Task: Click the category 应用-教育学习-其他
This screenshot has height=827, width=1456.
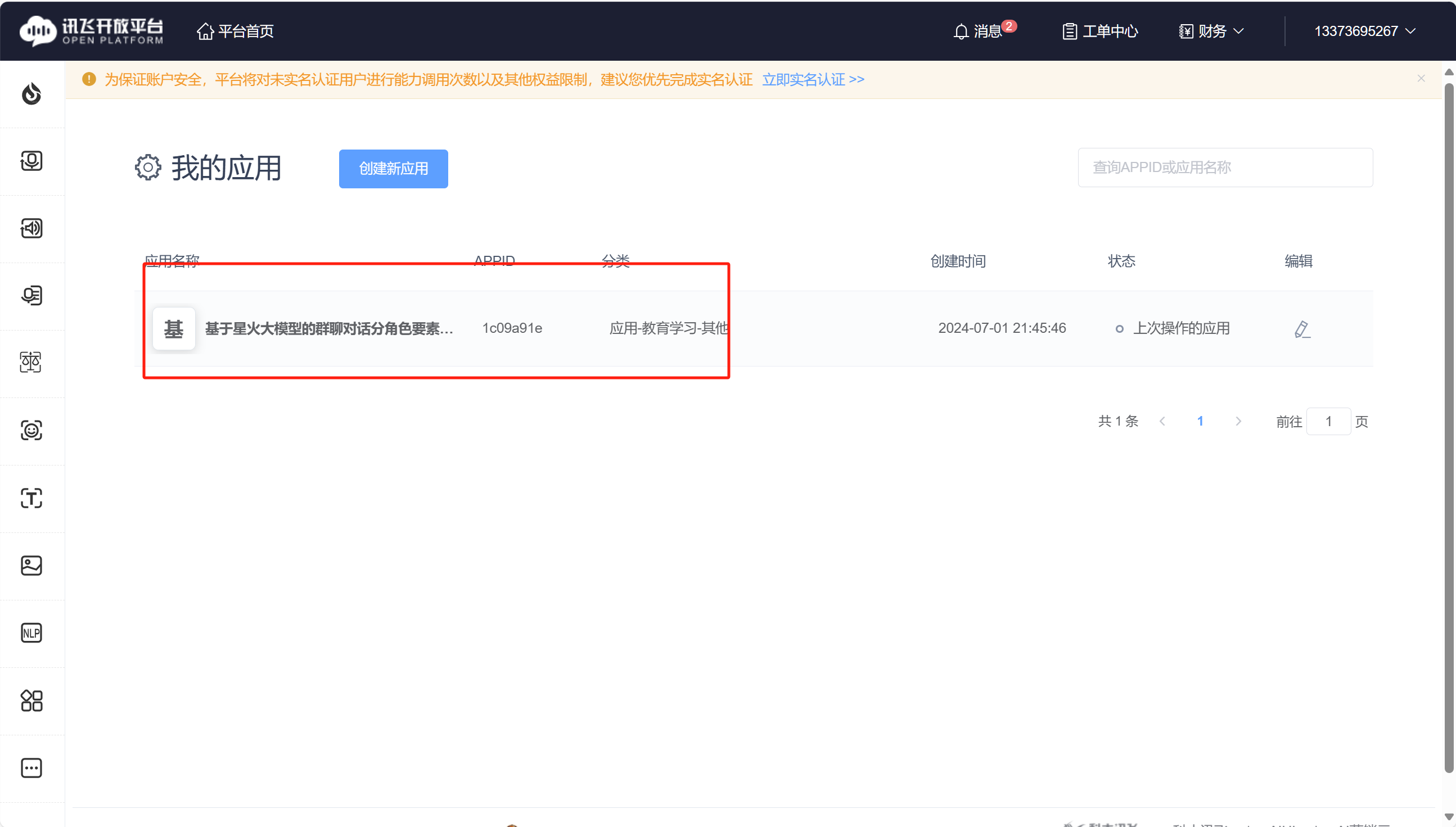Action: 669,328
